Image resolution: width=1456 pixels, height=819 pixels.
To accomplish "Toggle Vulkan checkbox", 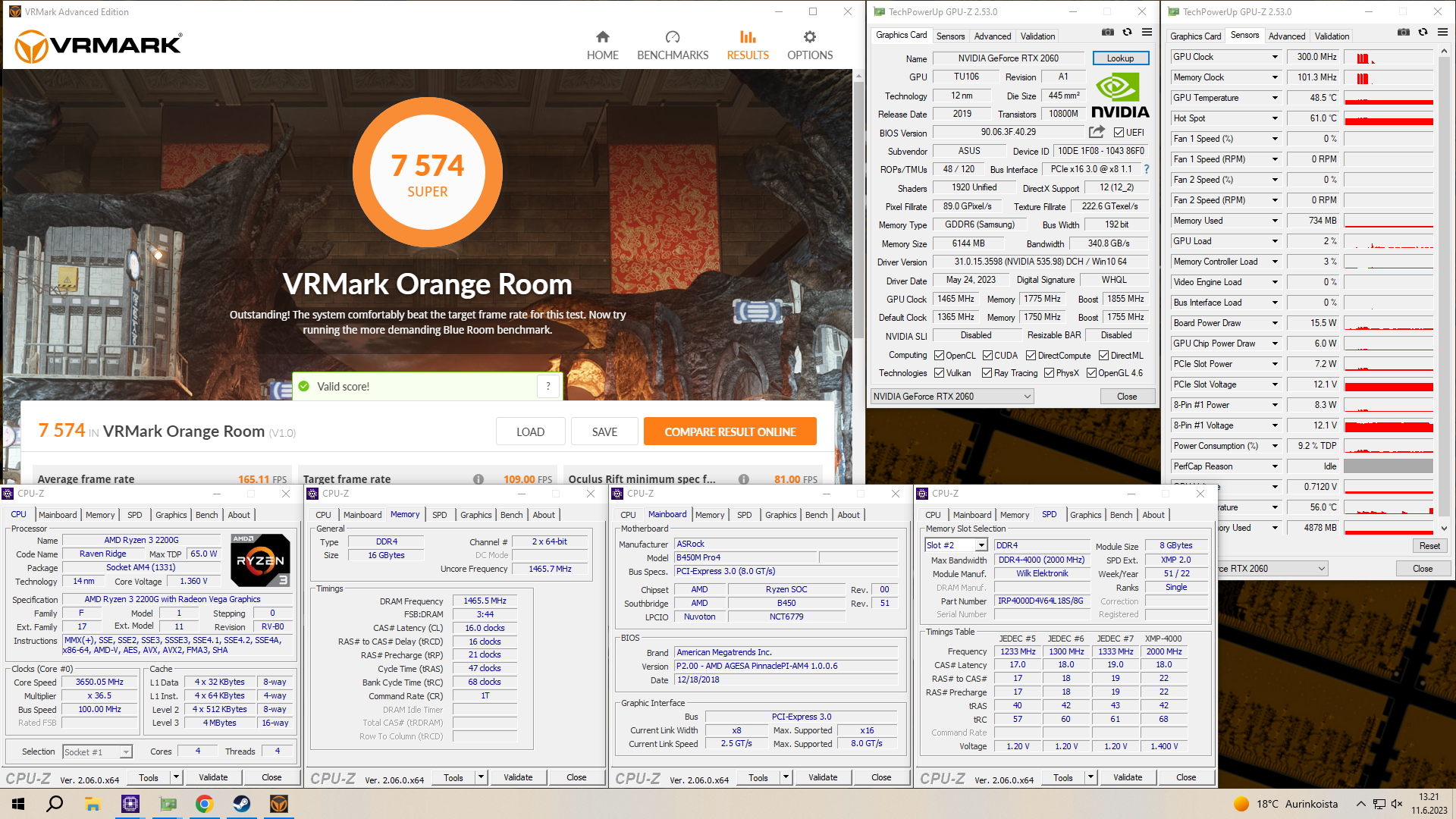I will point(939,373).
